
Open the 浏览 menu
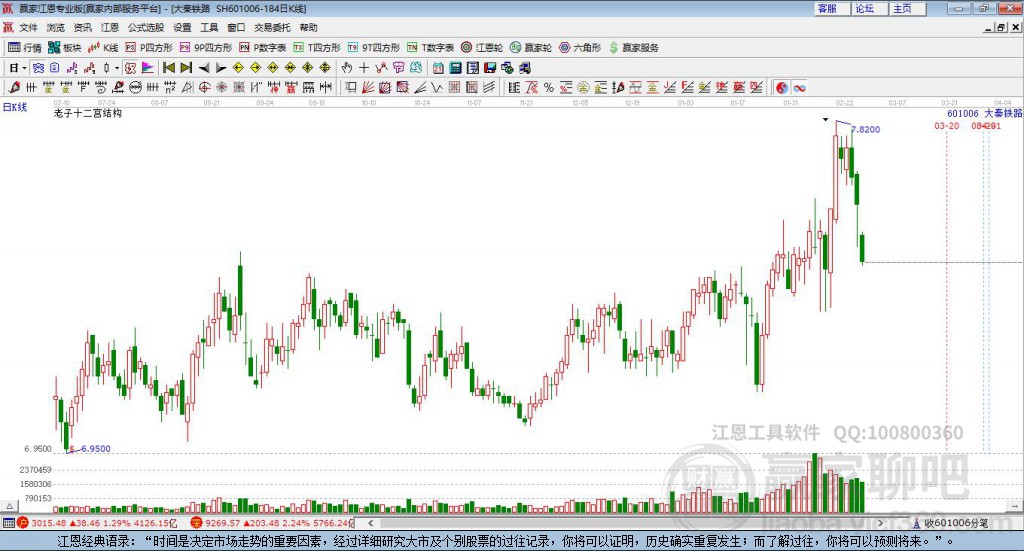click(56, 27)
